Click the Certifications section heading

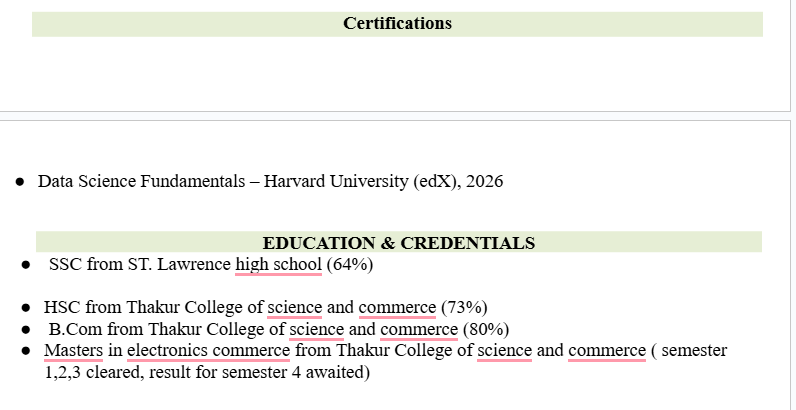(397, 23)
